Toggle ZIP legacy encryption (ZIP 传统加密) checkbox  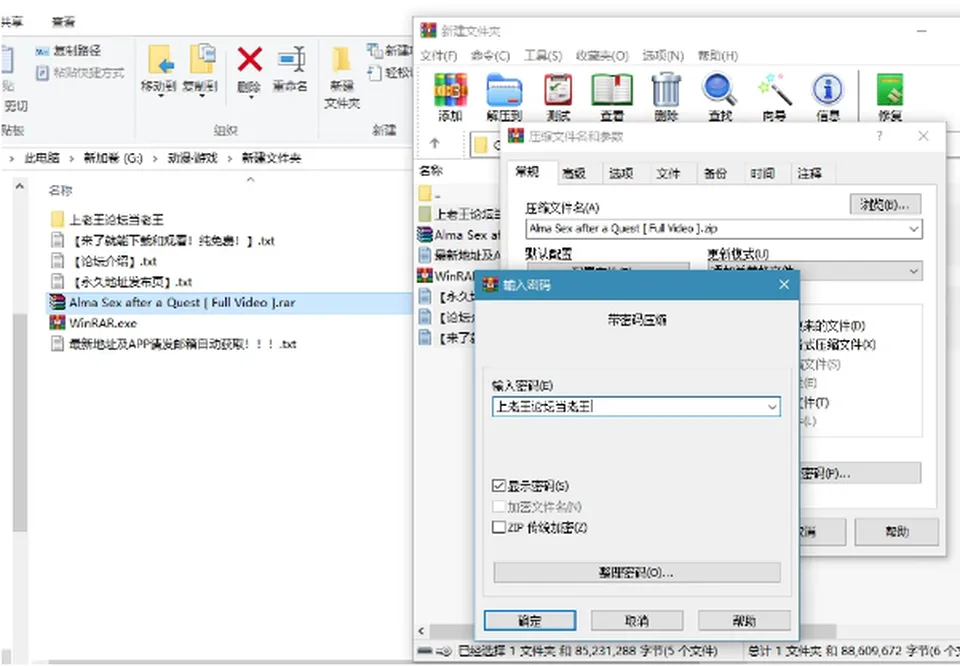(498, 527)
